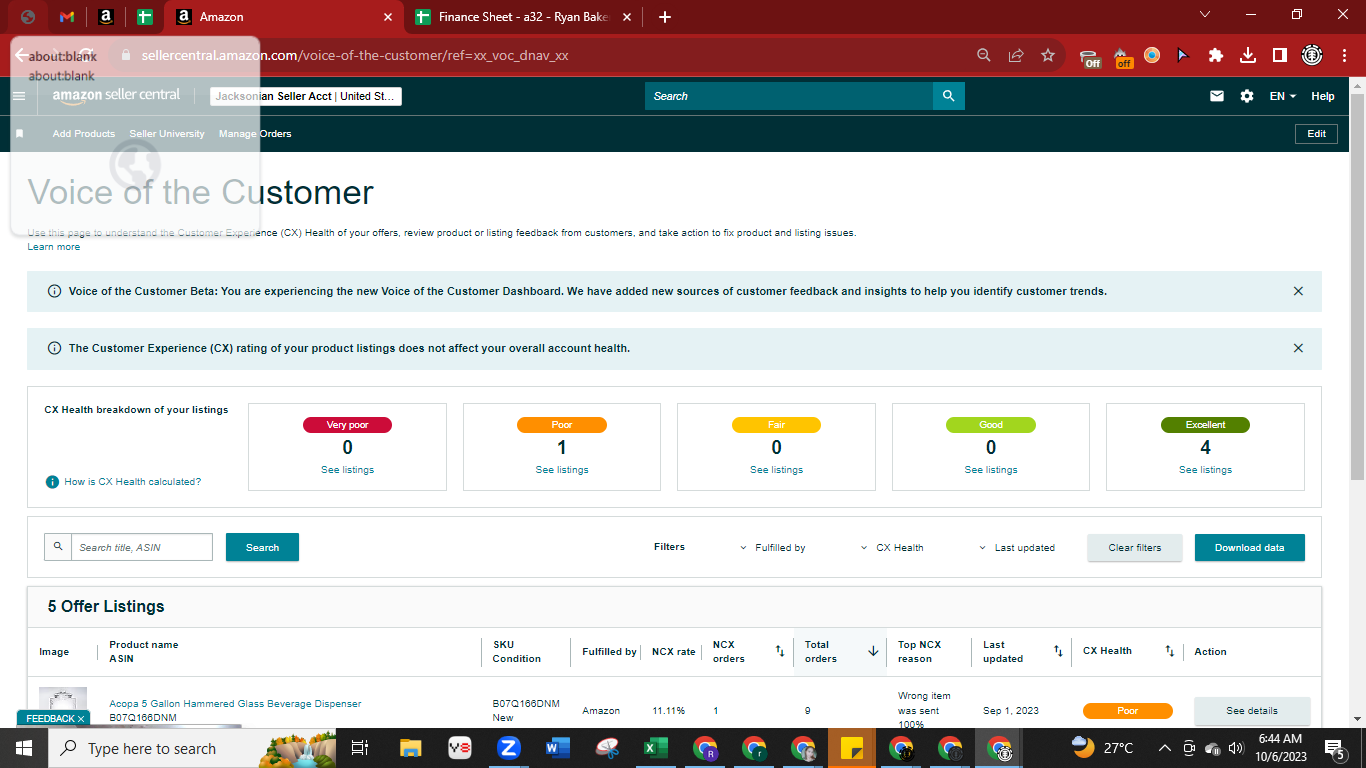Close the FEEDBACK tab widget
The height and width of the screenshot is (768, 1366).
[x=81, y=719]
